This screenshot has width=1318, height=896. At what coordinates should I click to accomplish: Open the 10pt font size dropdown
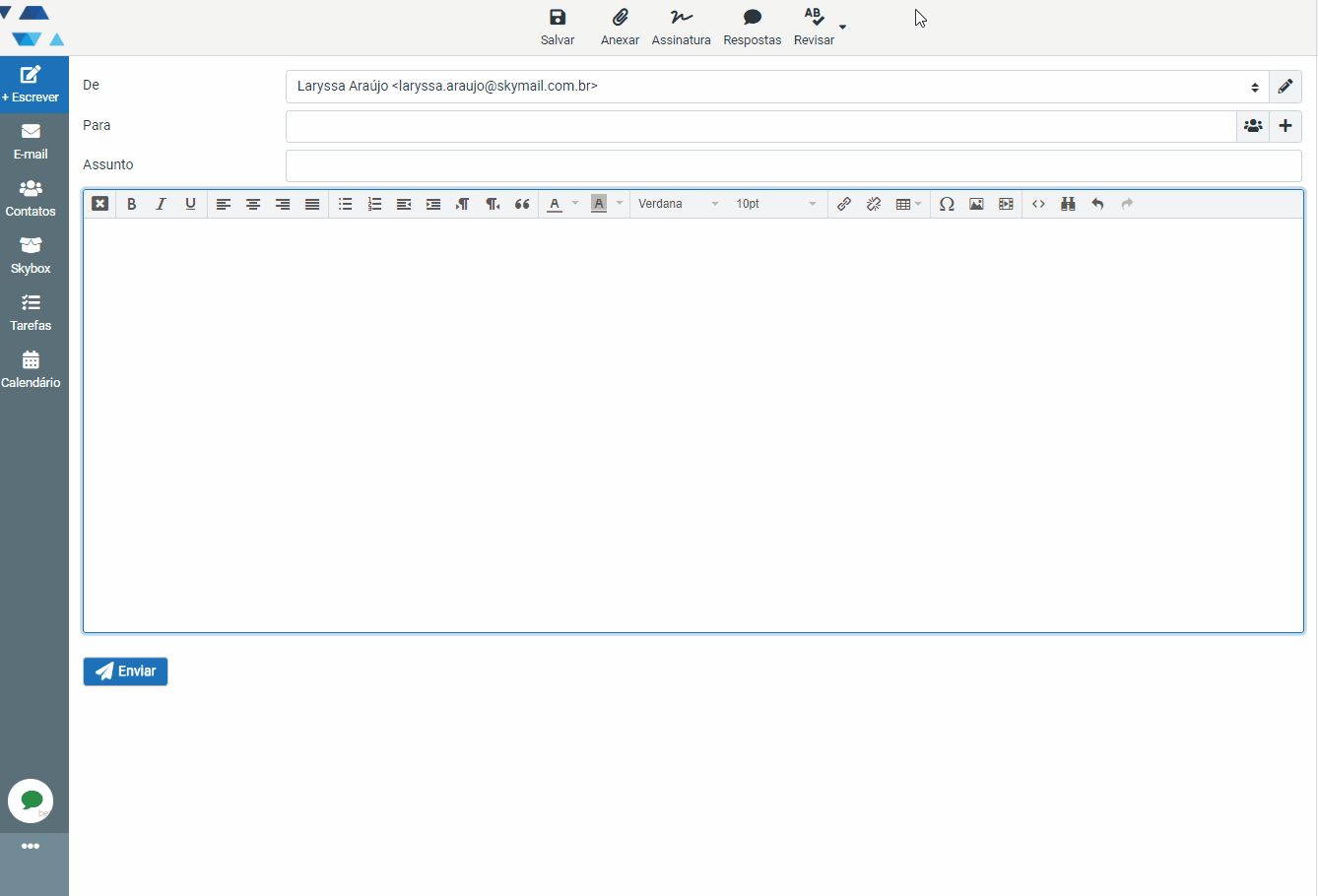(775, 204)
